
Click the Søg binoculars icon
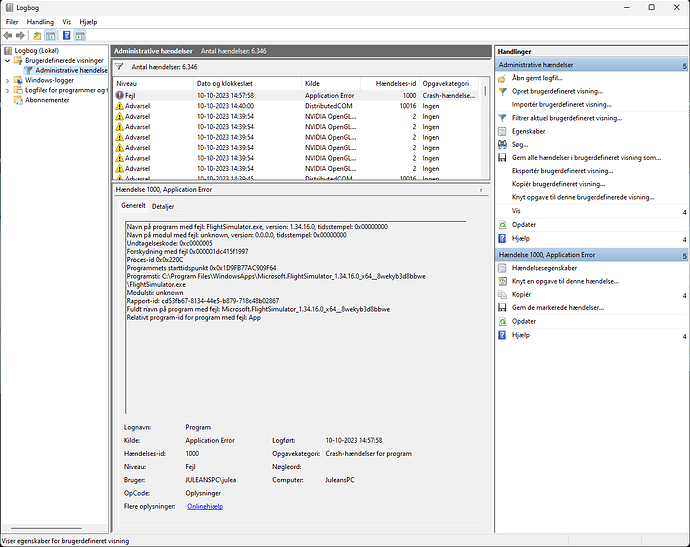click(502, 144)
